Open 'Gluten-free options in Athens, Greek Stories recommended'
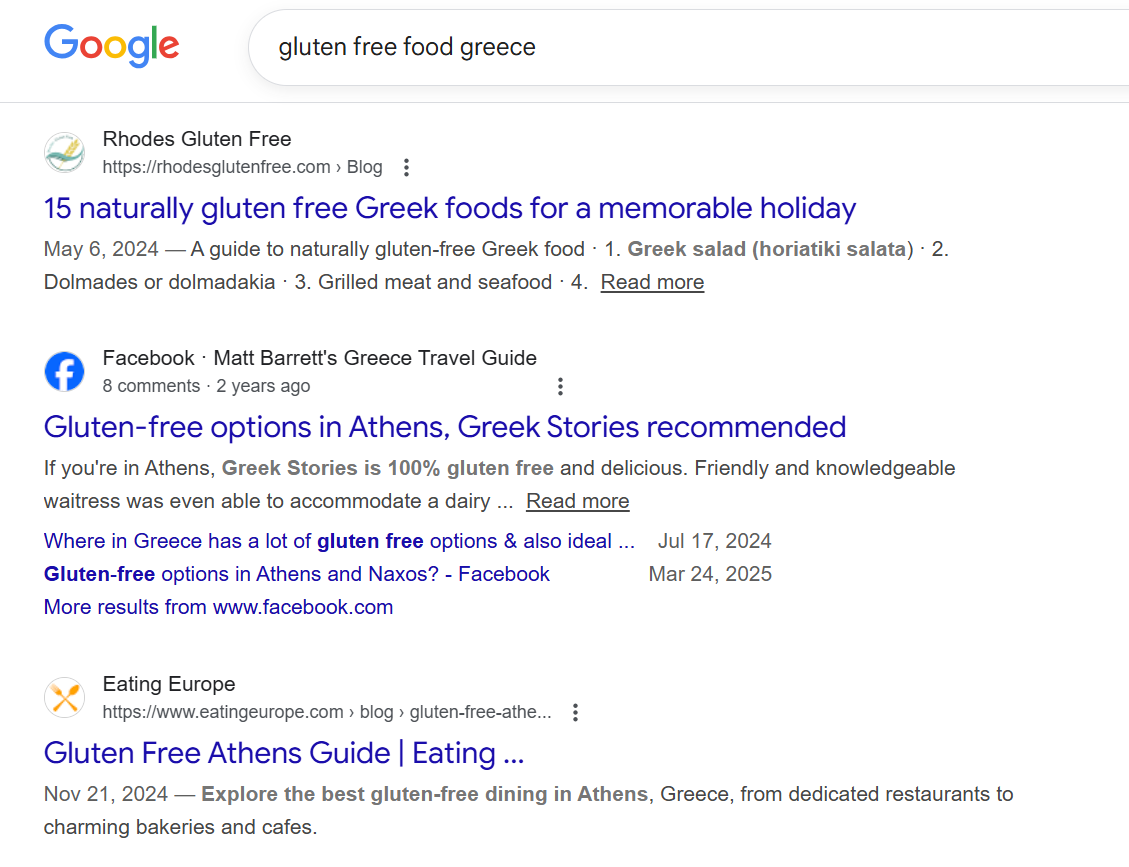 [444, 427]
